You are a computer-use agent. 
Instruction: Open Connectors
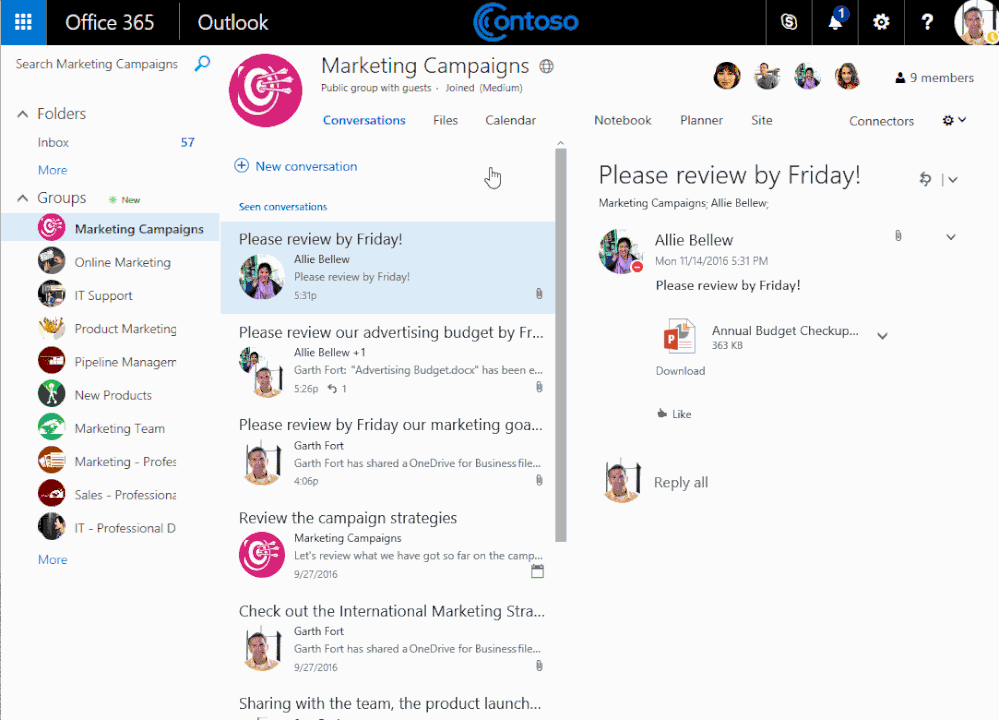click(881, 121)
